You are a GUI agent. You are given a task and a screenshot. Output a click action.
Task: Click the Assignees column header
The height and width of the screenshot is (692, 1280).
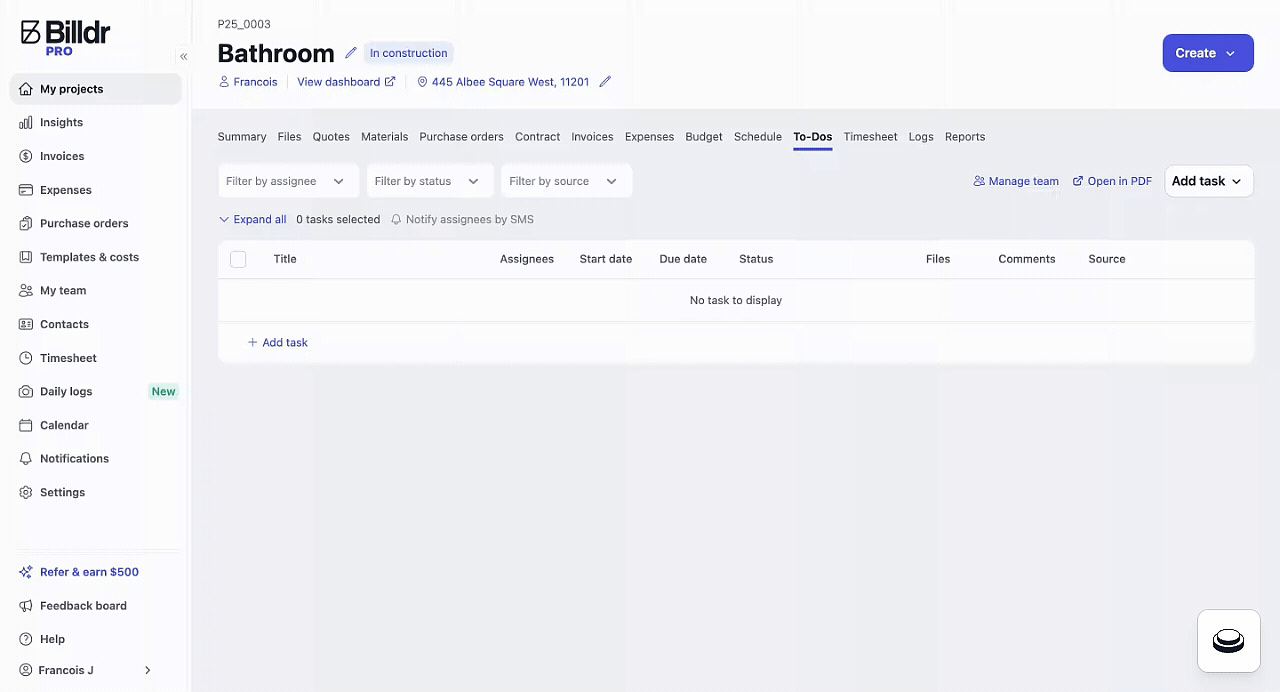[527, 259]
